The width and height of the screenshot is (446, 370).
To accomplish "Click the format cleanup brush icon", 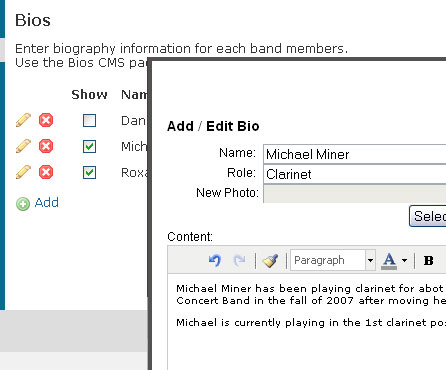I will pos(270,260).
